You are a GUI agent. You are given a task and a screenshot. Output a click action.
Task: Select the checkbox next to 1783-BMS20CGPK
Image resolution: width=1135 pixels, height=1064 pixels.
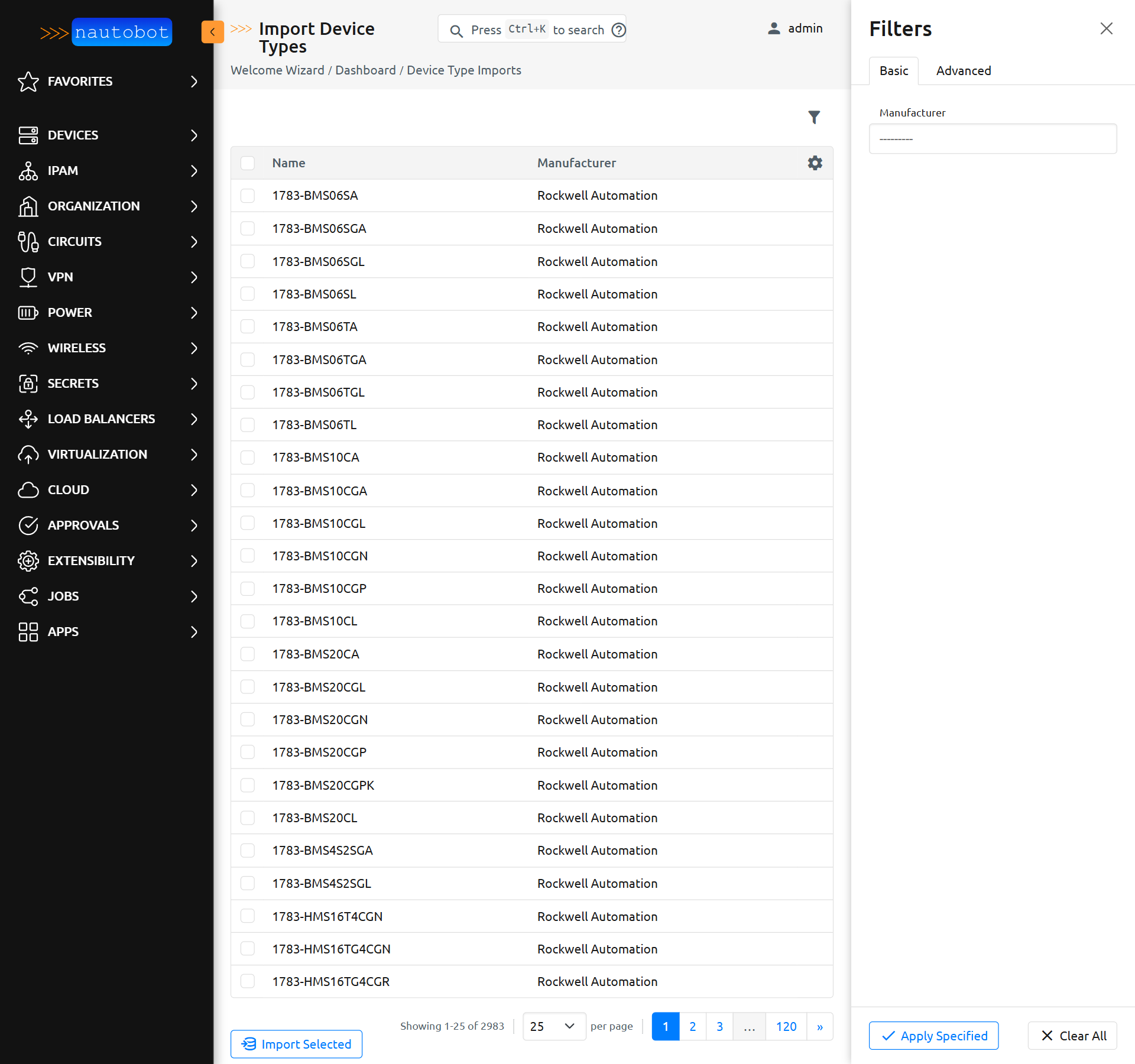248,785
